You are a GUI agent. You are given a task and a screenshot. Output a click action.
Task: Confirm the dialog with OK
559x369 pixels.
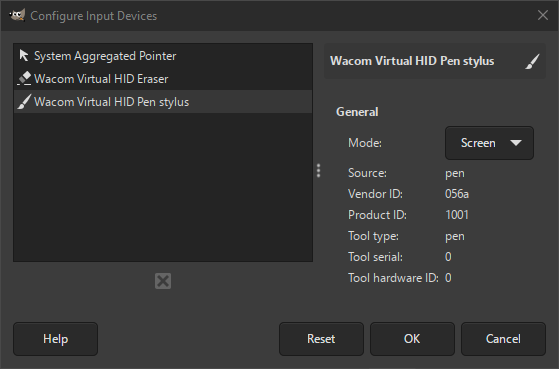(412, 339)
